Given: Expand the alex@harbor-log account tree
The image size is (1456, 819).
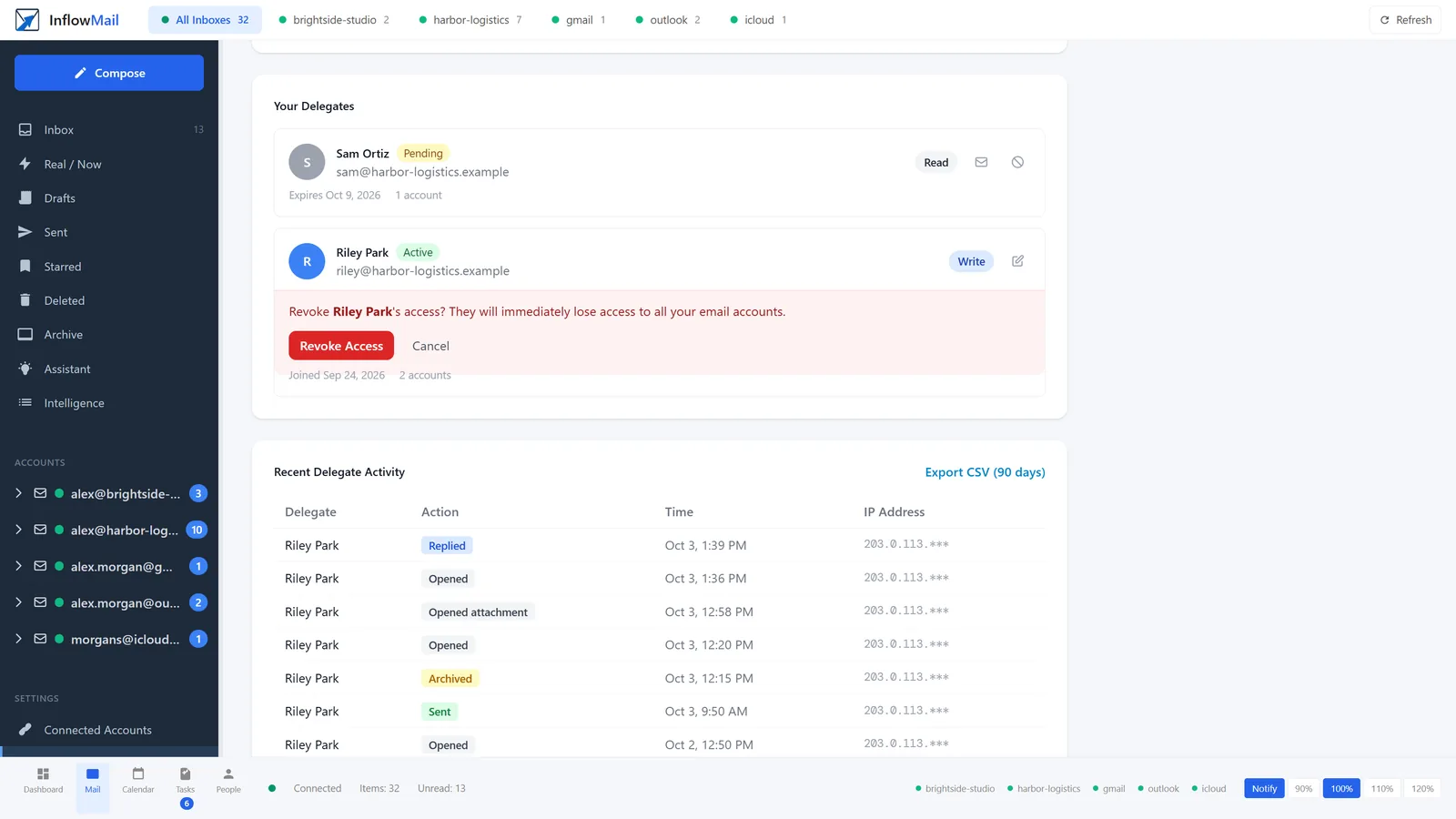Looking at the screenshot, I should (x=18, y=530).
